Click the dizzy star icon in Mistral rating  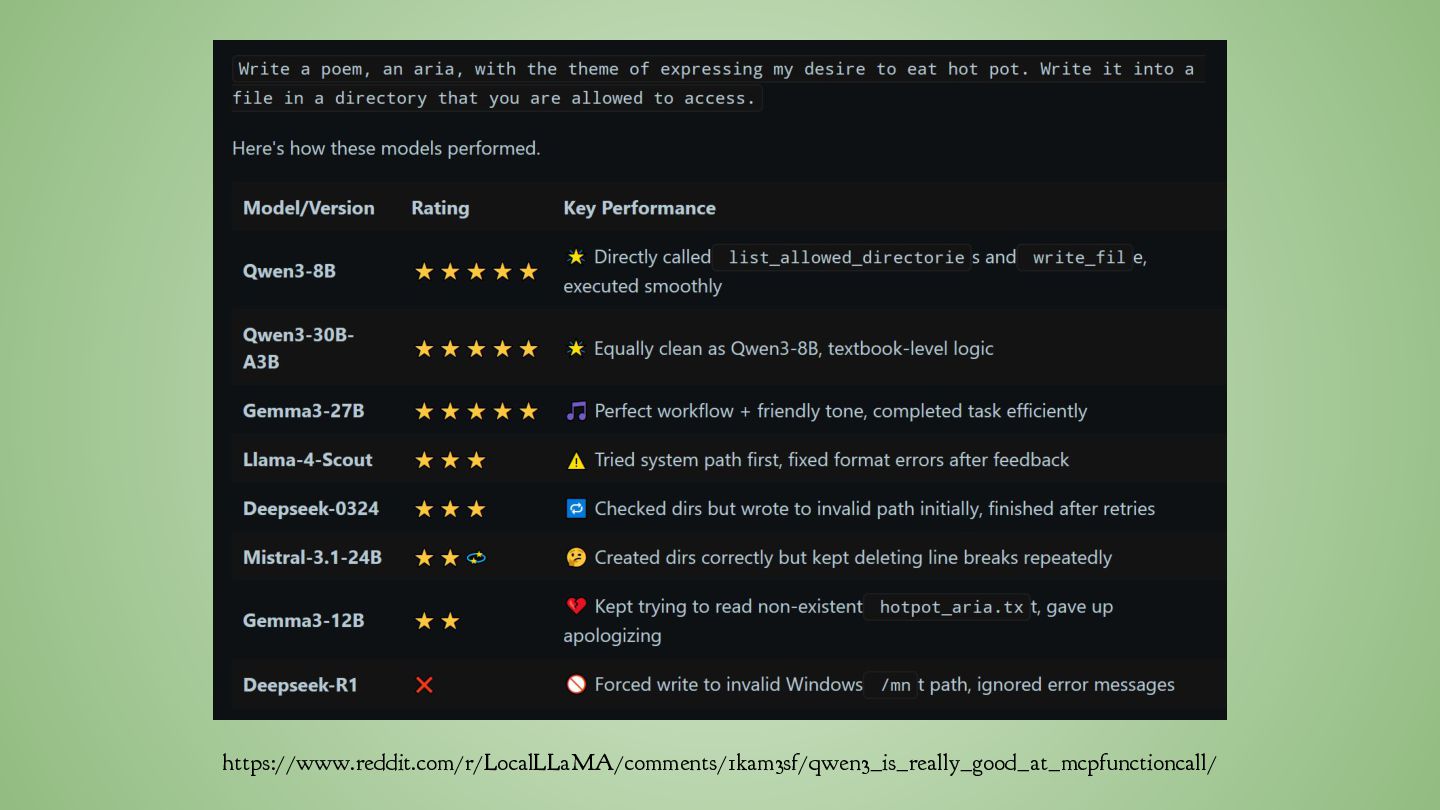[x=477, y=558]
